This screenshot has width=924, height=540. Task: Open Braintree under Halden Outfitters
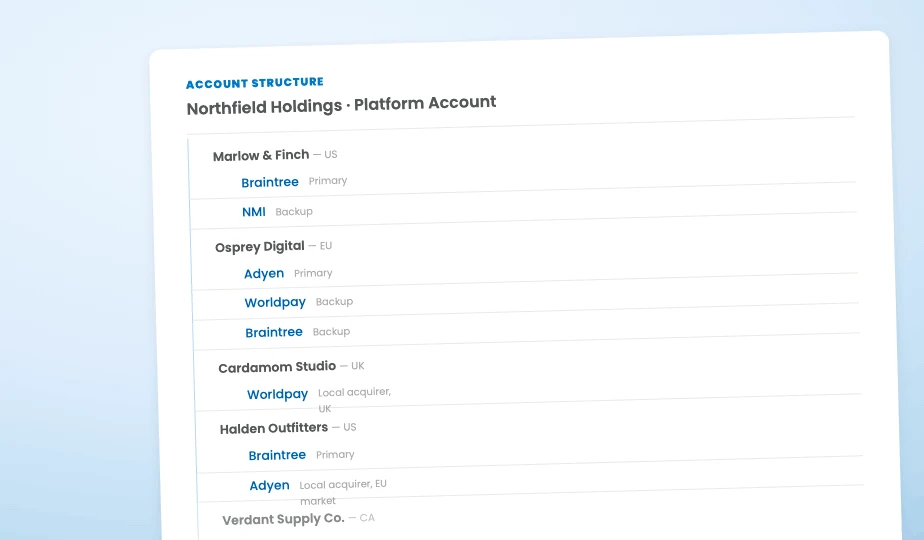click(x=277, y=455)
